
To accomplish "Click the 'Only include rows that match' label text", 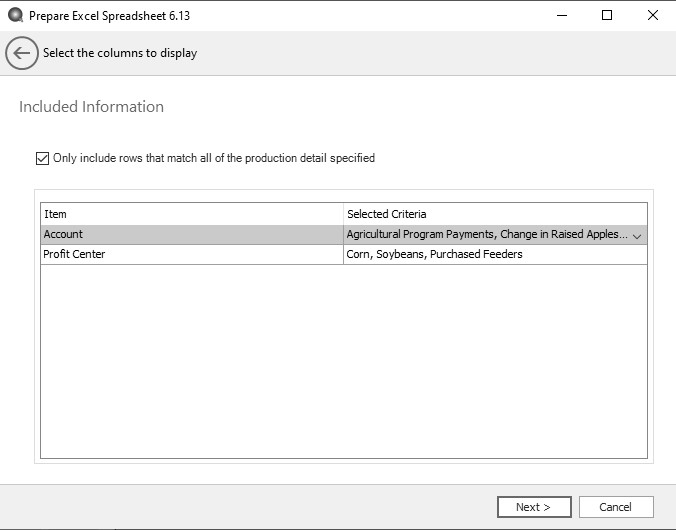I will pos(214,158).
